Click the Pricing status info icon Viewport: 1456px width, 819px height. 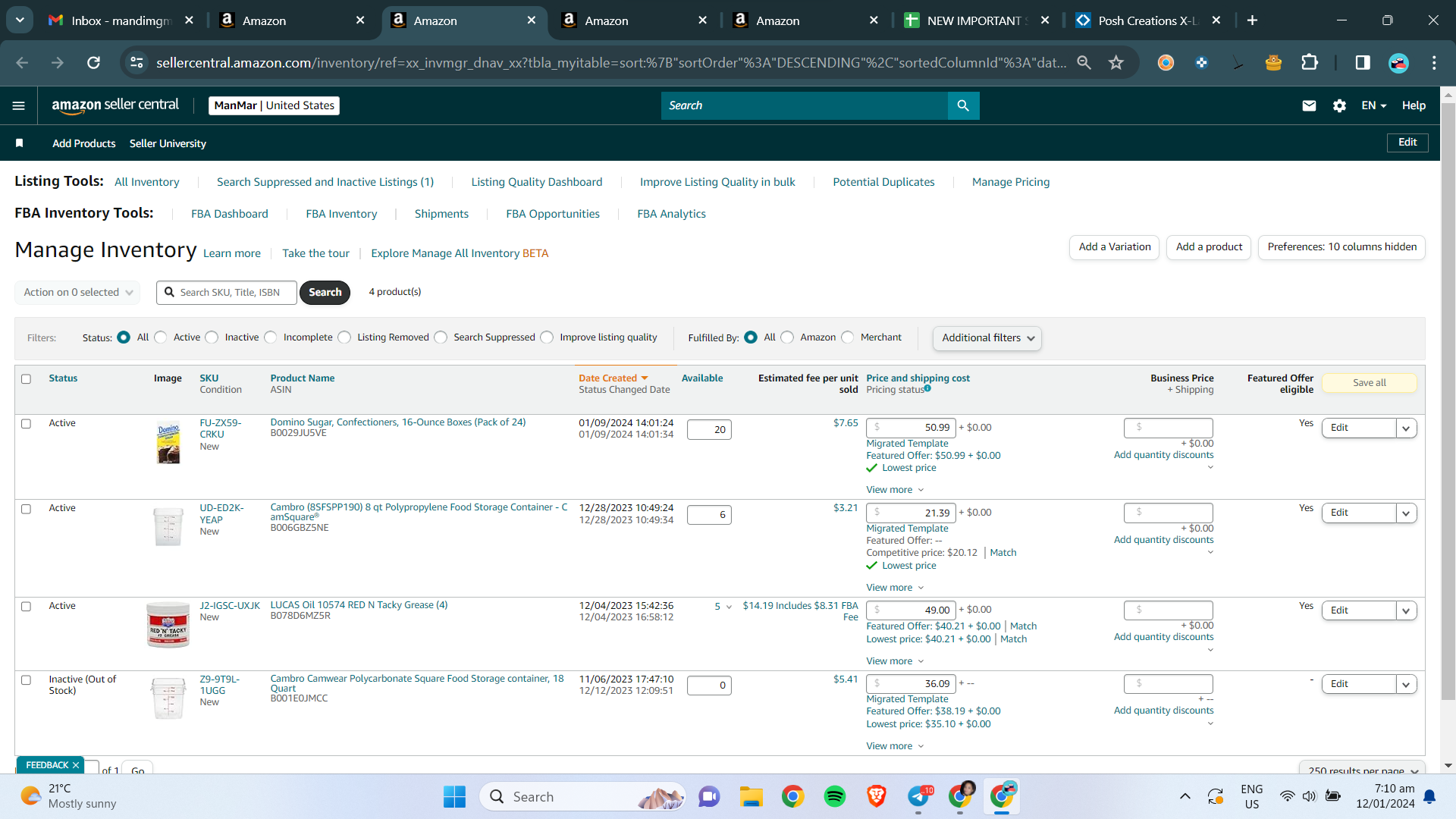927,388
